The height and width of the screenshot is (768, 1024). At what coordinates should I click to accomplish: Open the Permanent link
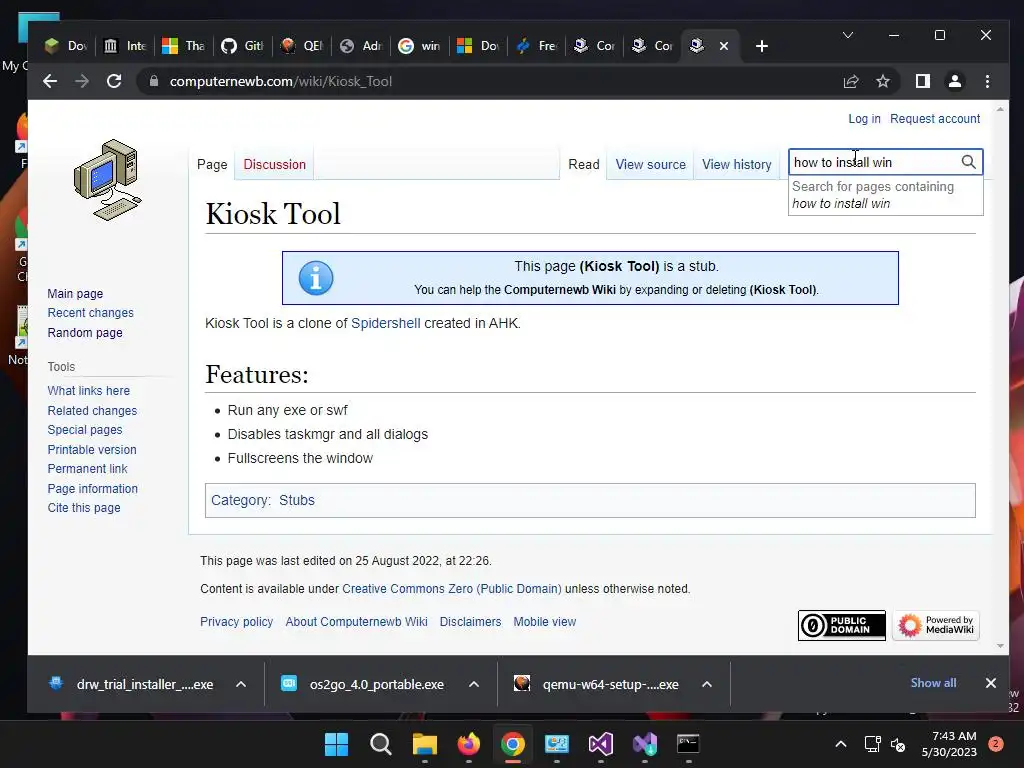coord(88,469)
